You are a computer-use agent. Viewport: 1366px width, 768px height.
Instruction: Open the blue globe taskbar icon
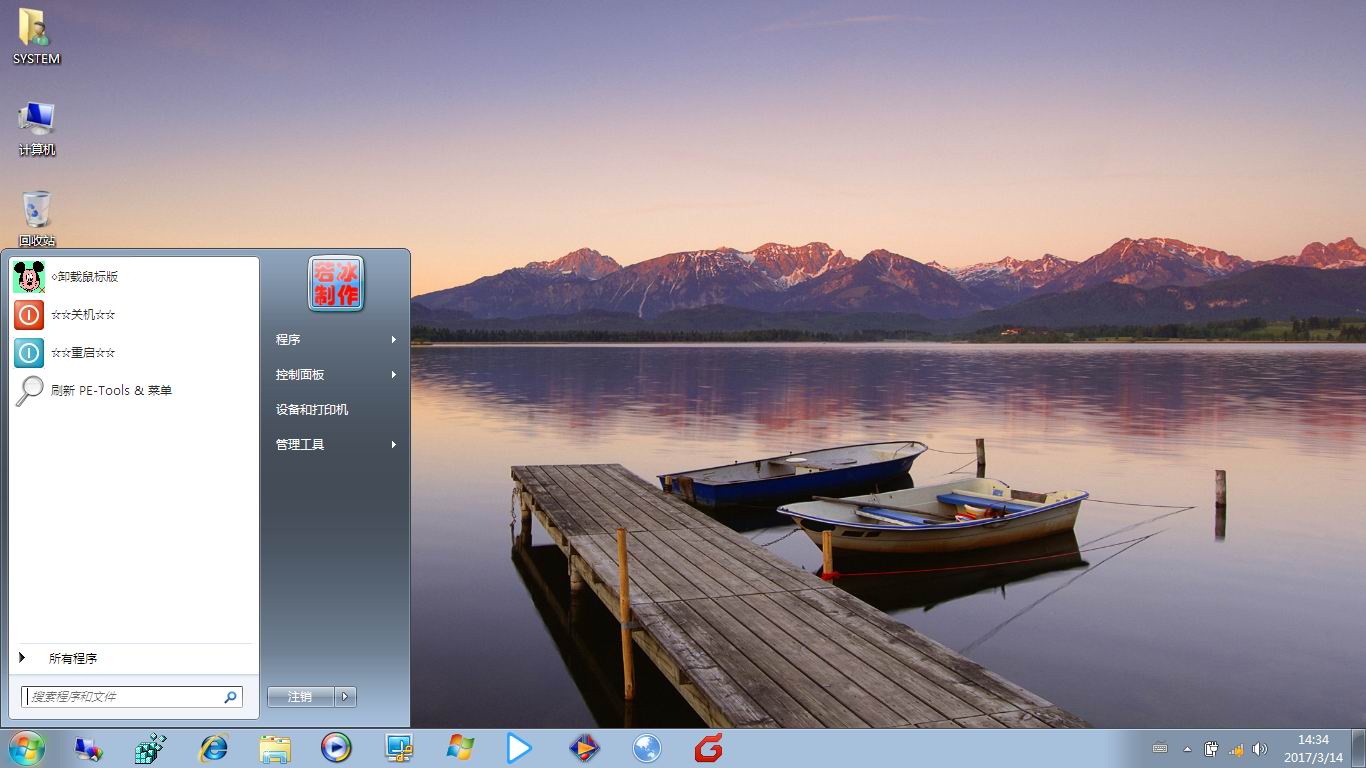tap(647, 748)
